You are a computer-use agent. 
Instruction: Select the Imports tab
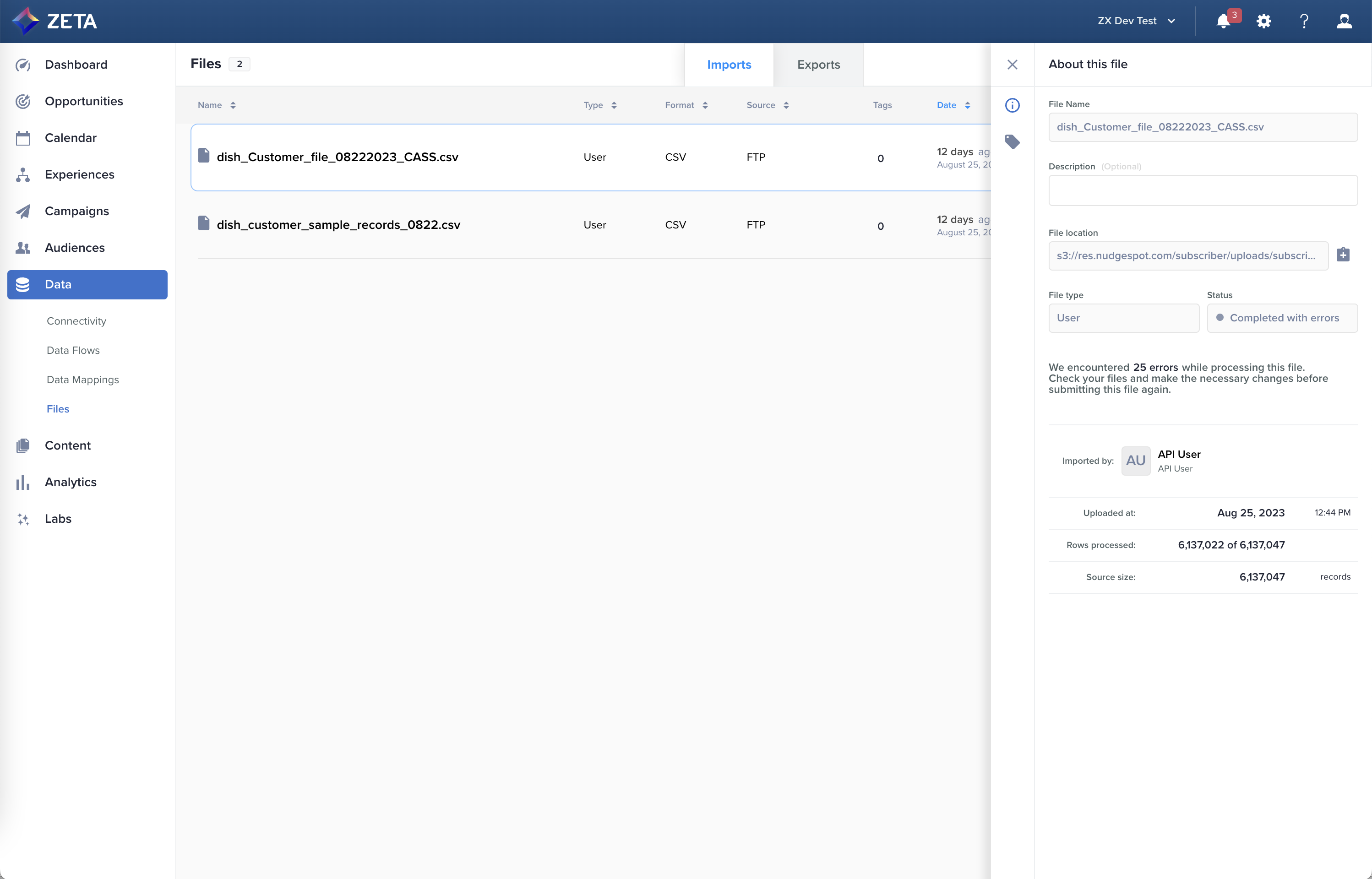[729, 65]
